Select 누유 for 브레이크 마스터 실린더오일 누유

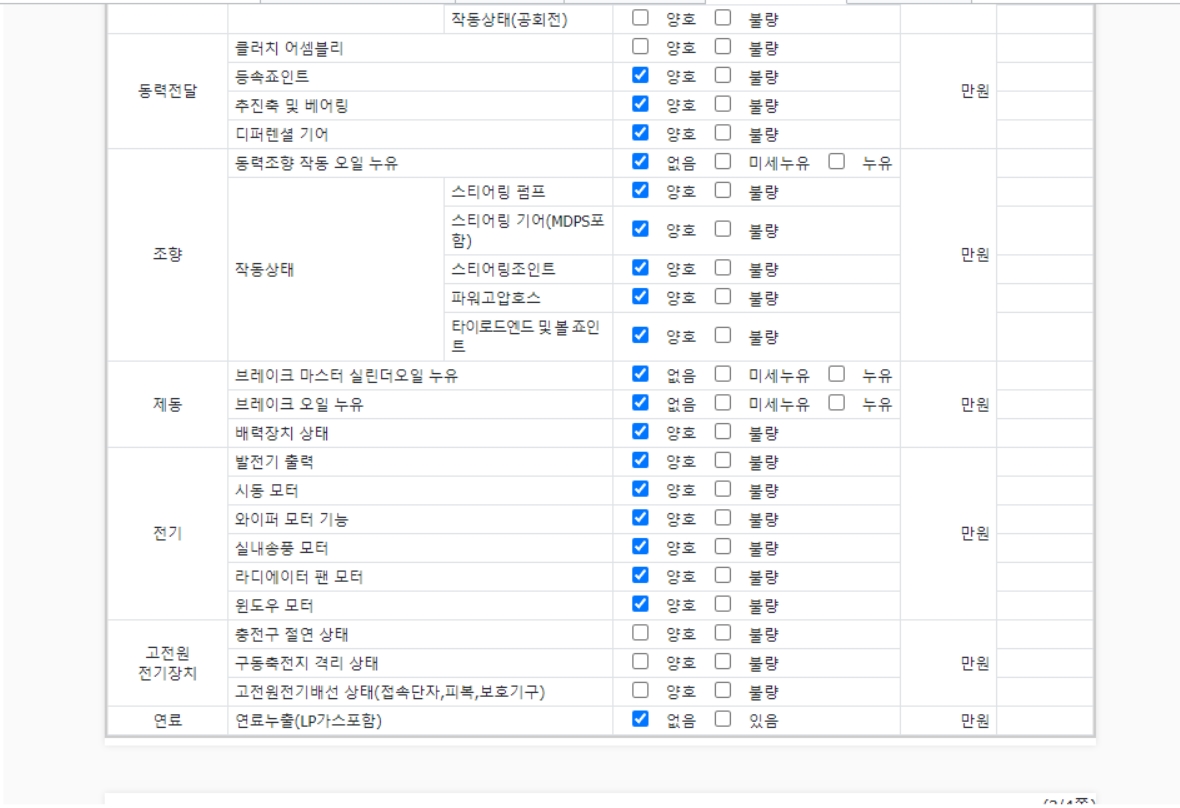(x=837, y=375)
